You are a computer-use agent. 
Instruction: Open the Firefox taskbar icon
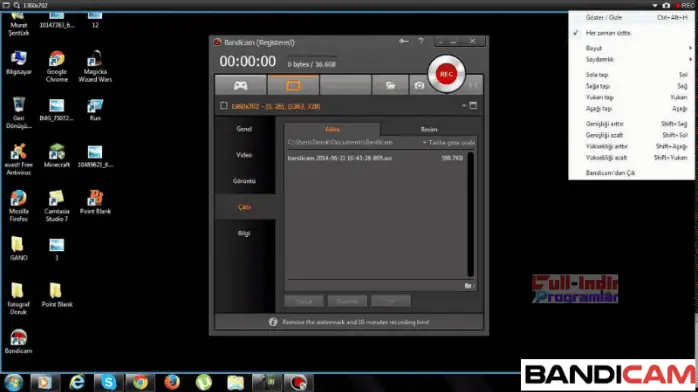point(172,382)
